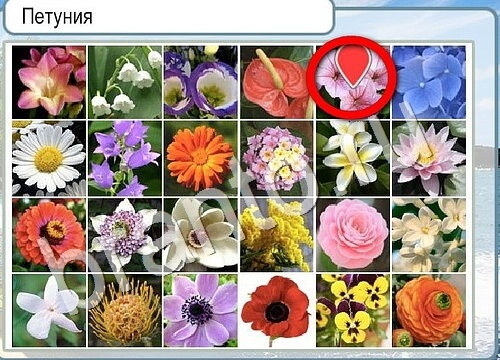Pick the cluster of white jasmine flowers
Screen dimensions: 500x360
click(x=429, y=235)
